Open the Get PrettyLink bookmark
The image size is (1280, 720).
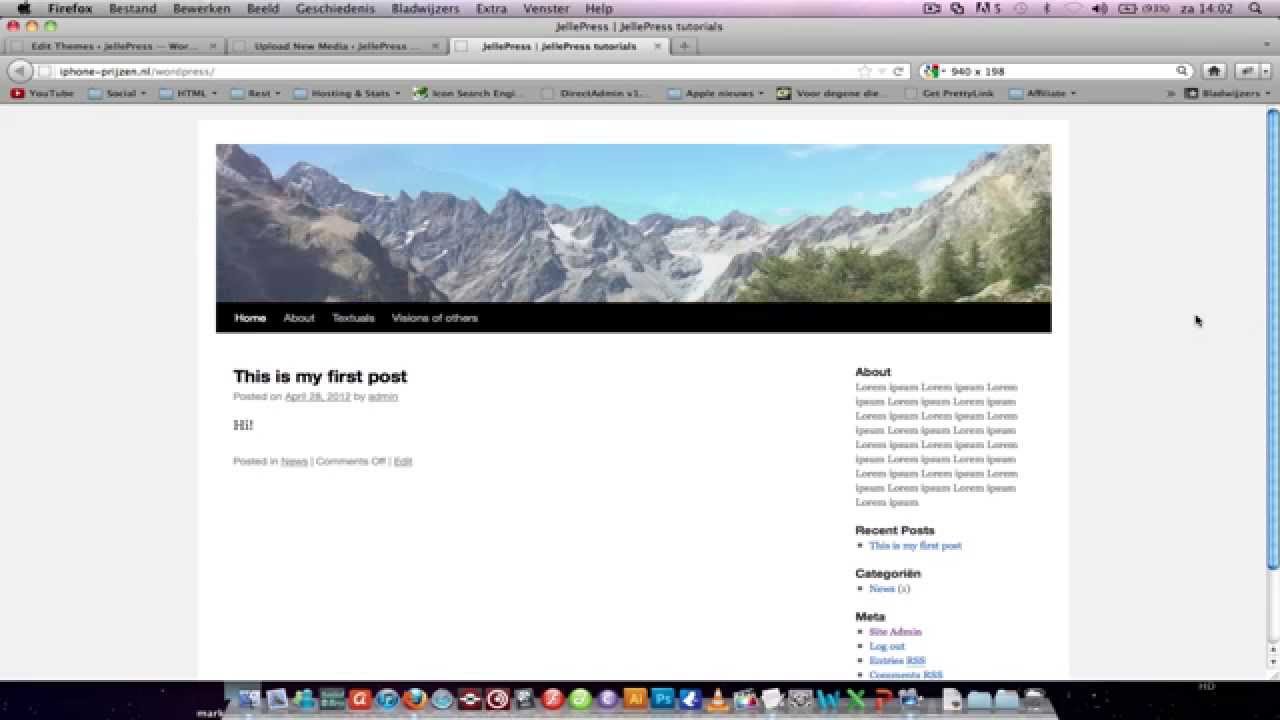948,93
